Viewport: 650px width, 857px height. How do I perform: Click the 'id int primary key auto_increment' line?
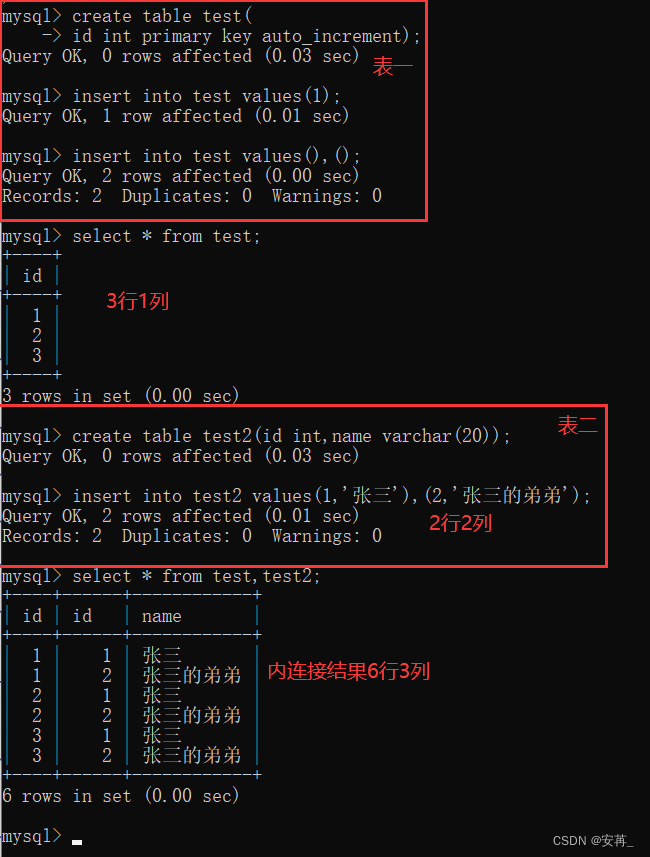[x=231, y=37]
